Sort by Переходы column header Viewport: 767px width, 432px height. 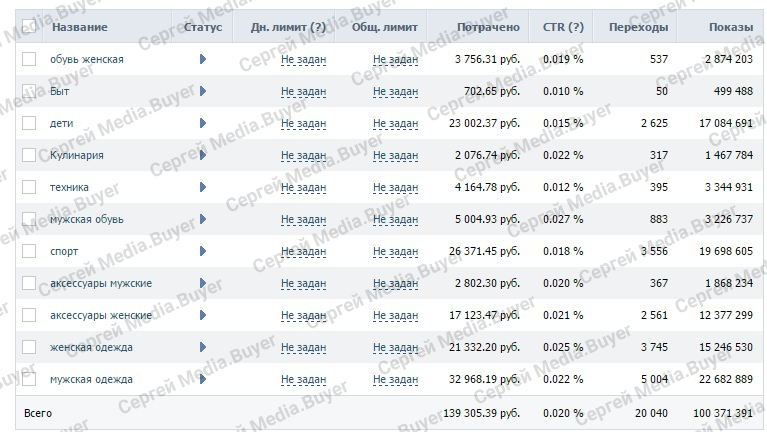[x=638, y=27]
